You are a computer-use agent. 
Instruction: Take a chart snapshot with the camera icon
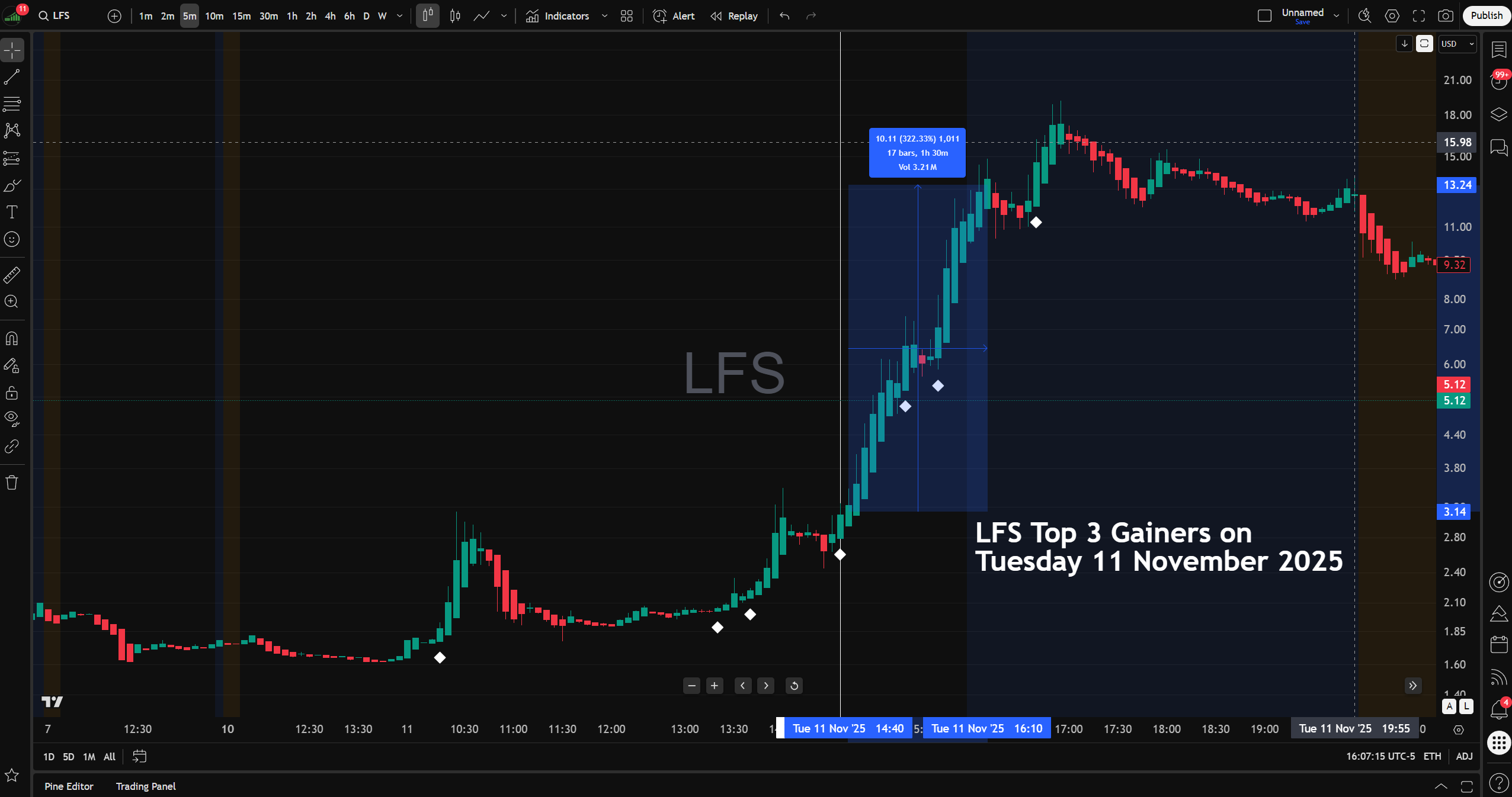[x=1446, y=16]
